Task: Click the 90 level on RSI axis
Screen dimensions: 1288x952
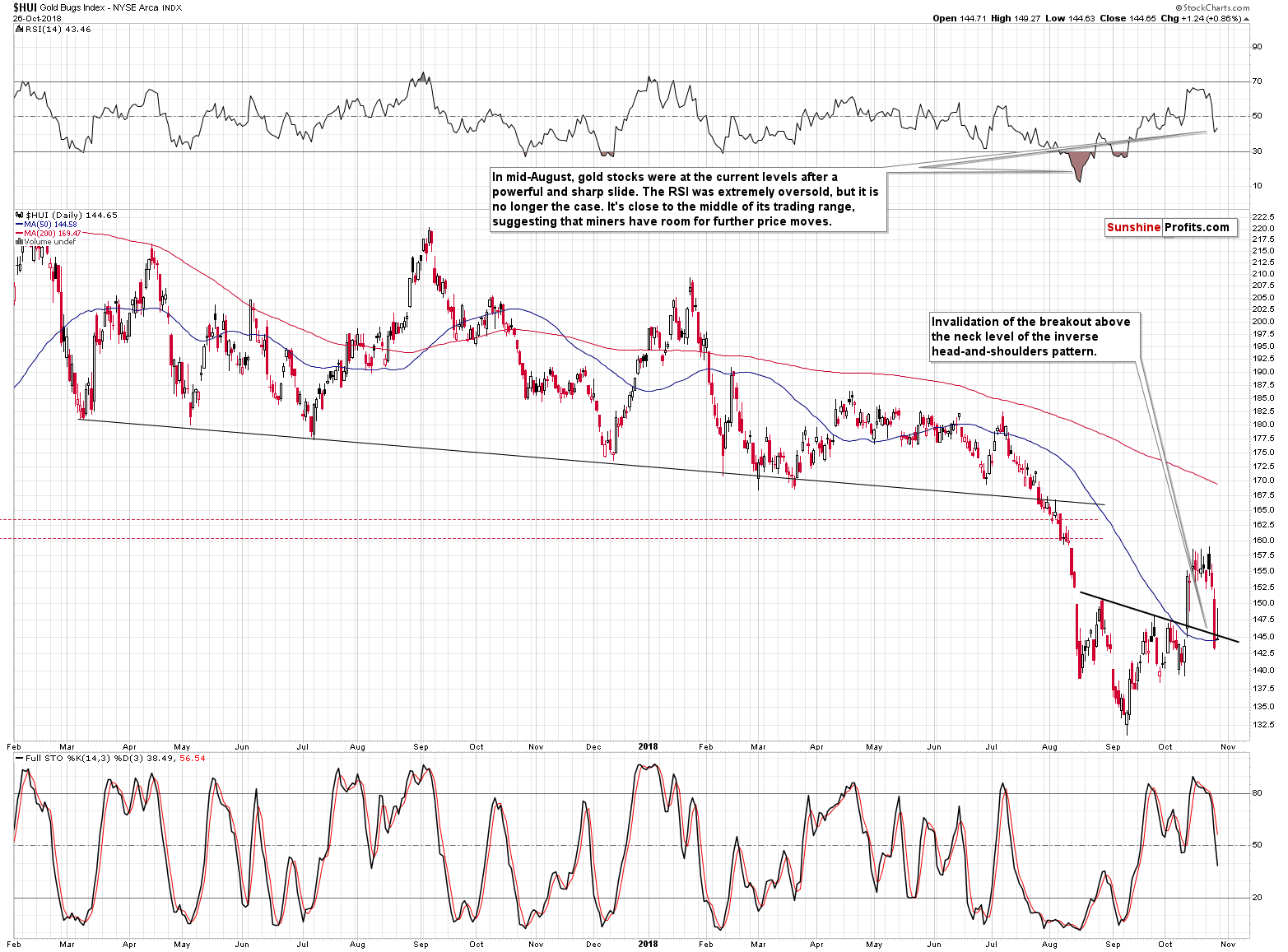Action: (1257, 47)
